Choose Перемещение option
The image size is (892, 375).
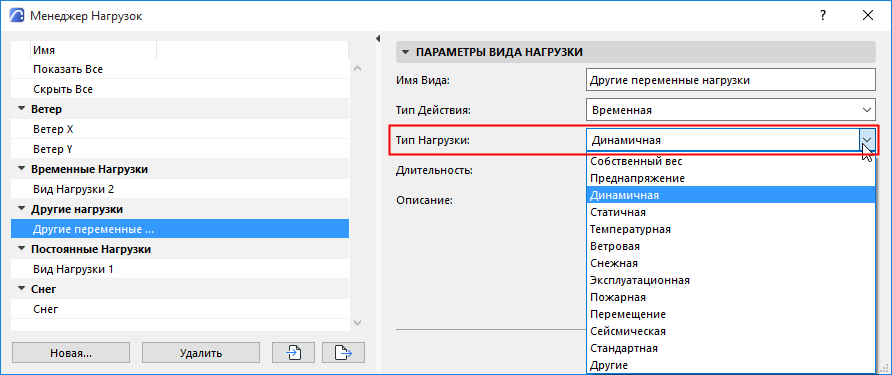tap(730, 314)
